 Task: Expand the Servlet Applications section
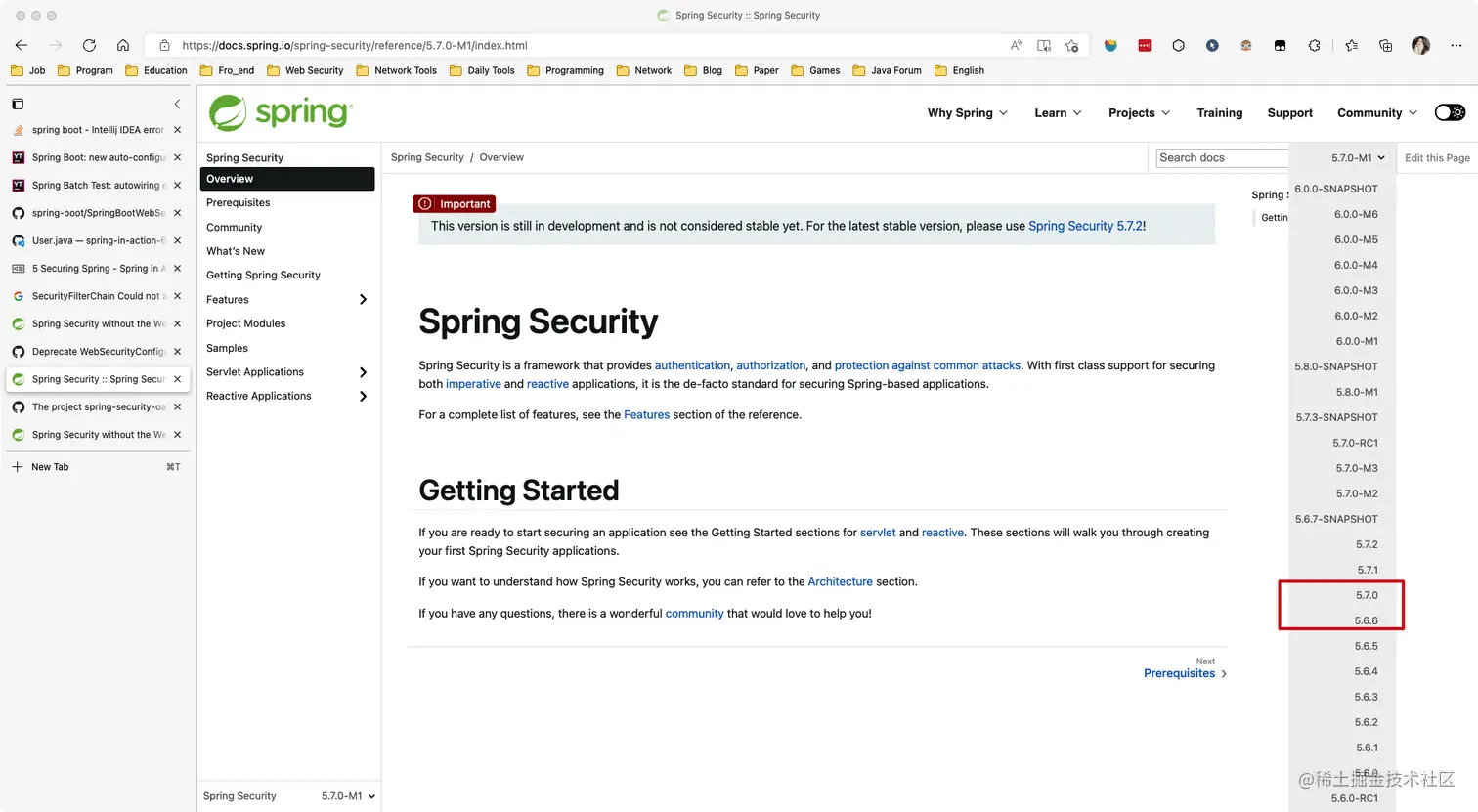pyautogui.click(x=362, y=372)
